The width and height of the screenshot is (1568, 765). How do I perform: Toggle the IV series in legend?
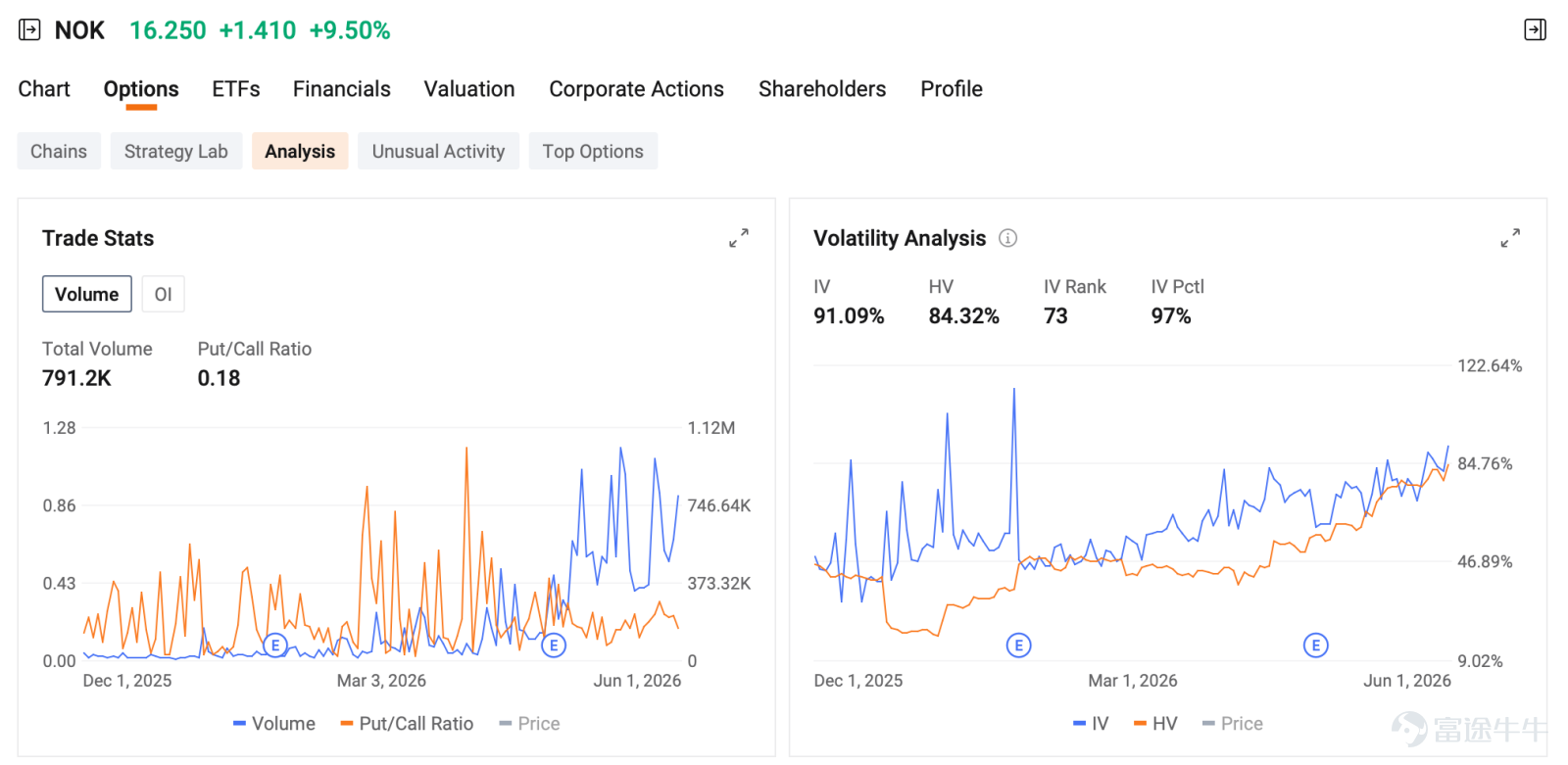point(1091,724)
